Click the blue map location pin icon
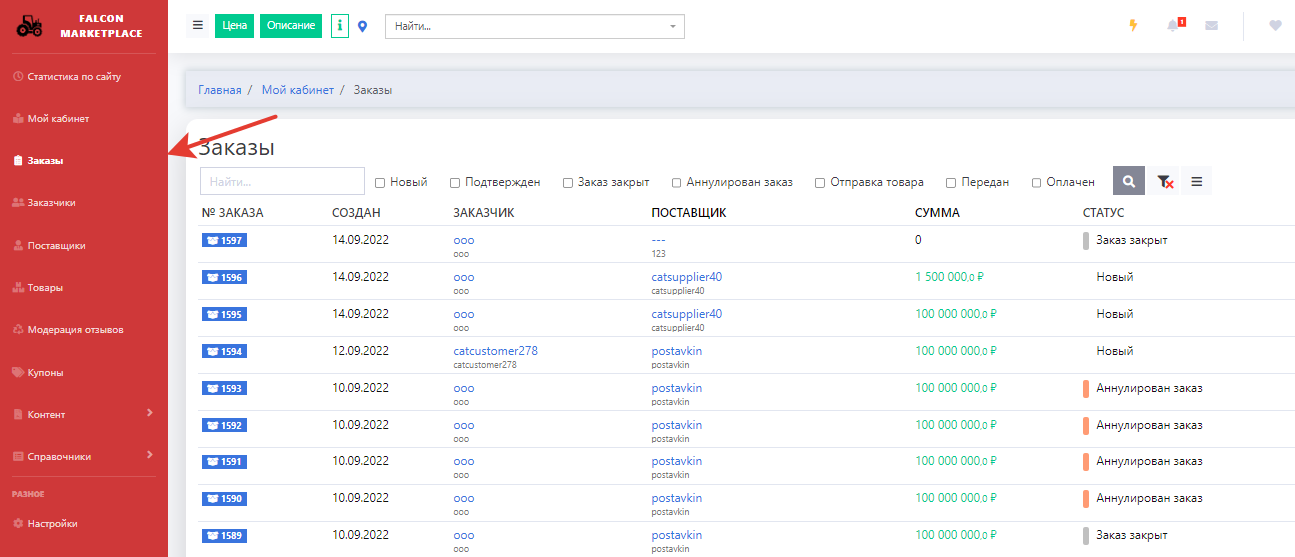1295x557 pixels. pos(362,27)
